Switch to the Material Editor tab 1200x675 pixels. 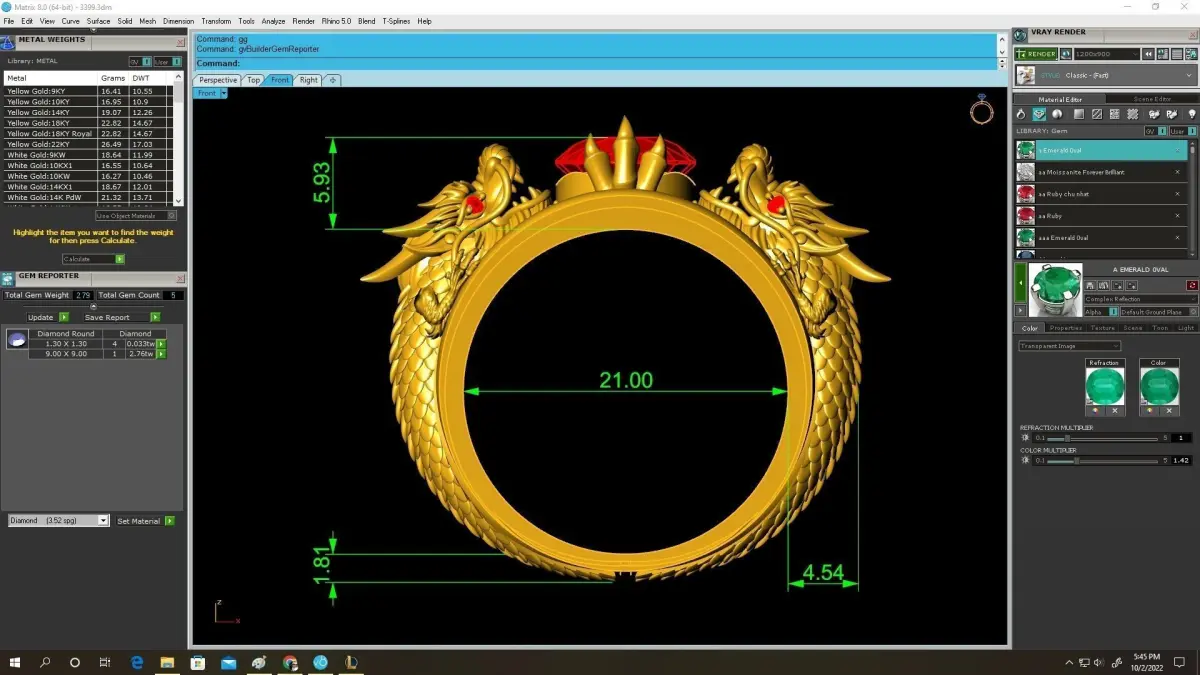[x=1060, y=99]
